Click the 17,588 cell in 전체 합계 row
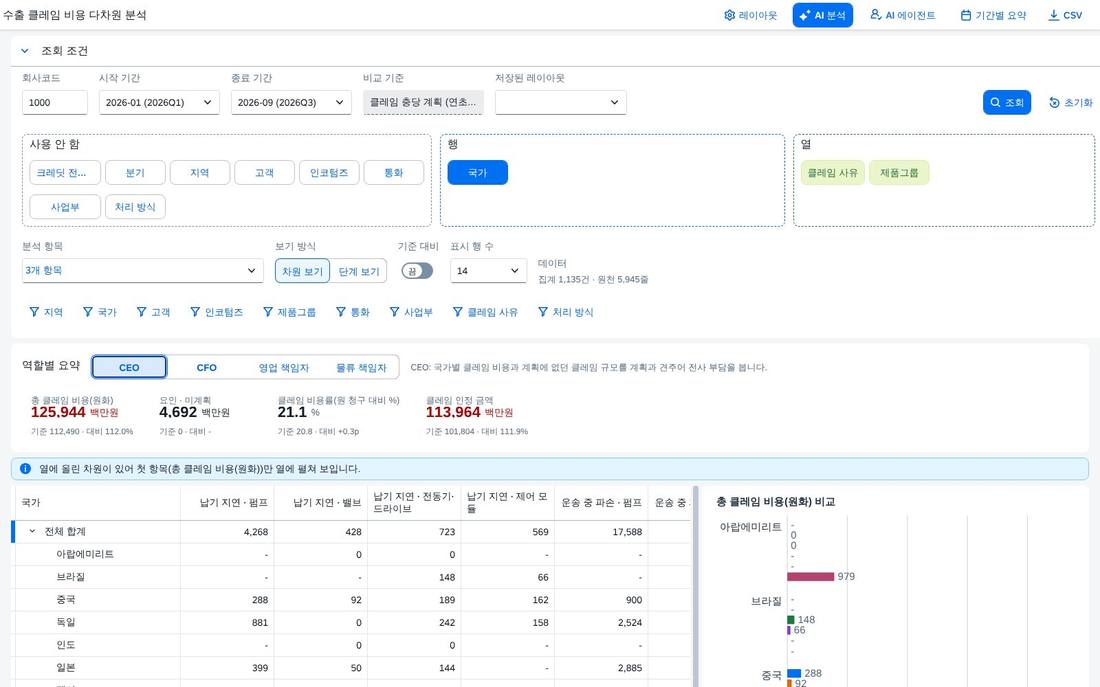Viewport: 1100px width, 687px height. click(x=601, y=532)
